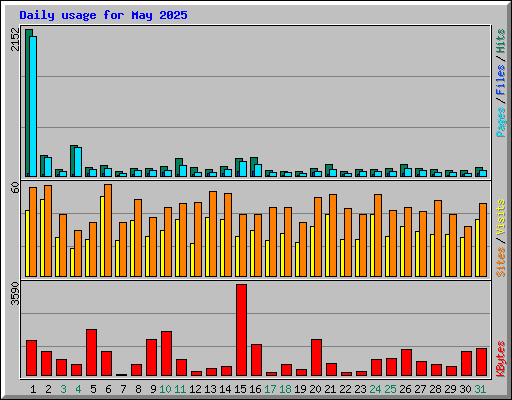
Task: Click green day 31 label
Action: 480,389
